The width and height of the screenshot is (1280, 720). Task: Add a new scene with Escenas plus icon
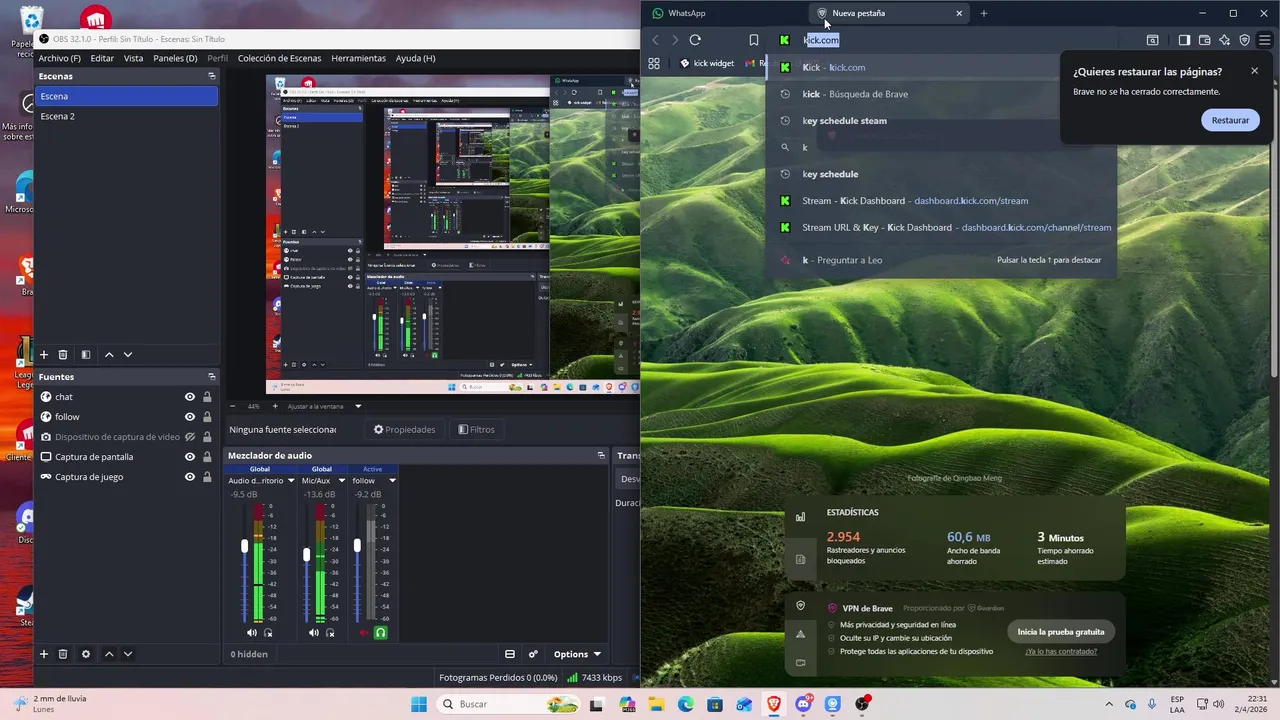44,354
